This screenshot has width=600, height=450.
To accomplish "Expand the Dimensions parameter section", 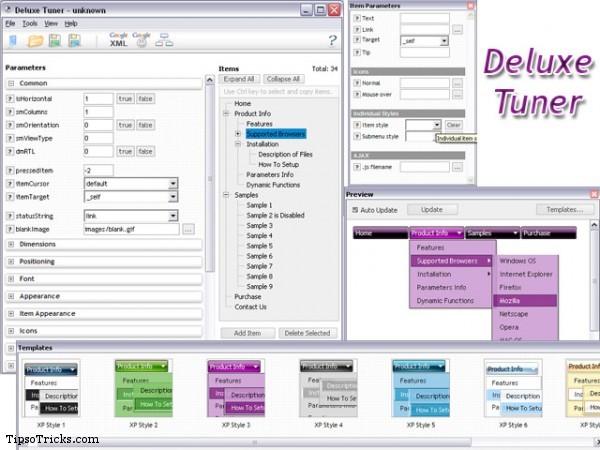I will [x=11, y=244].
